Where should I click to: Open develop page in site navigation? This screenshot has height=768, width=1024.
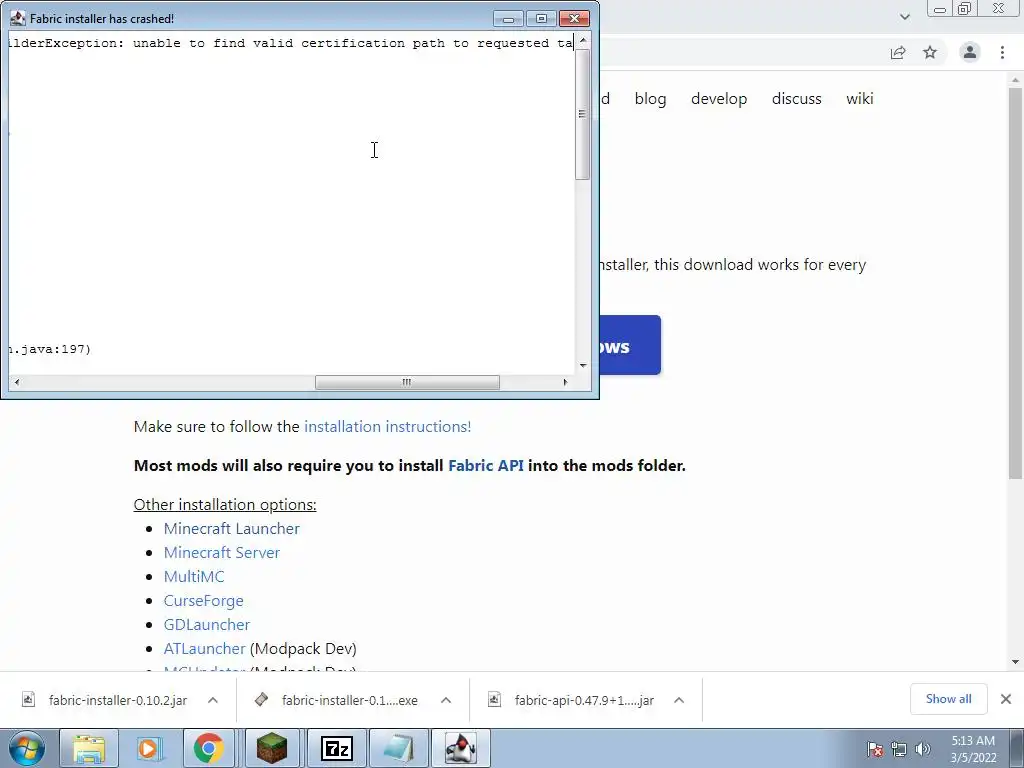tap(719, 99)
